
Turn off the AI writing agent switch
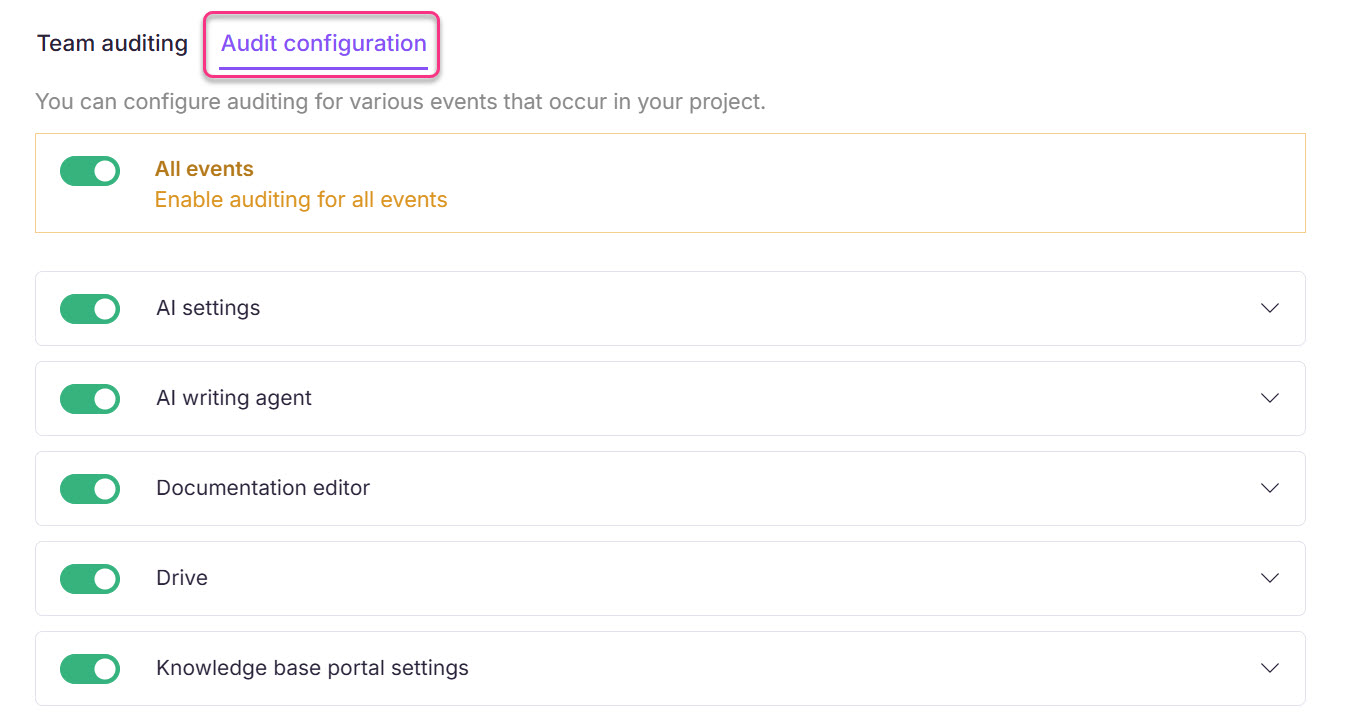coord(89,398)
